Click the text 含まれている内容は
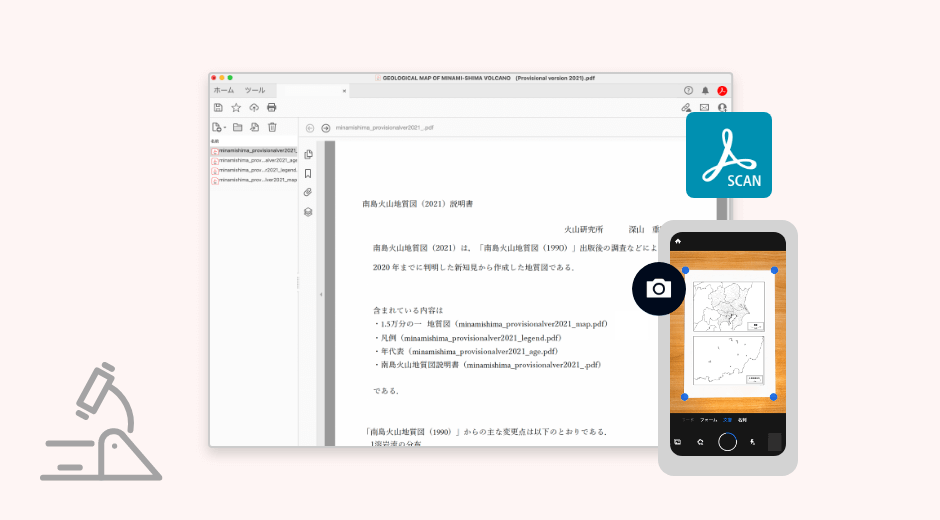The height and width of the screenshot is (520, 940). 408,310
